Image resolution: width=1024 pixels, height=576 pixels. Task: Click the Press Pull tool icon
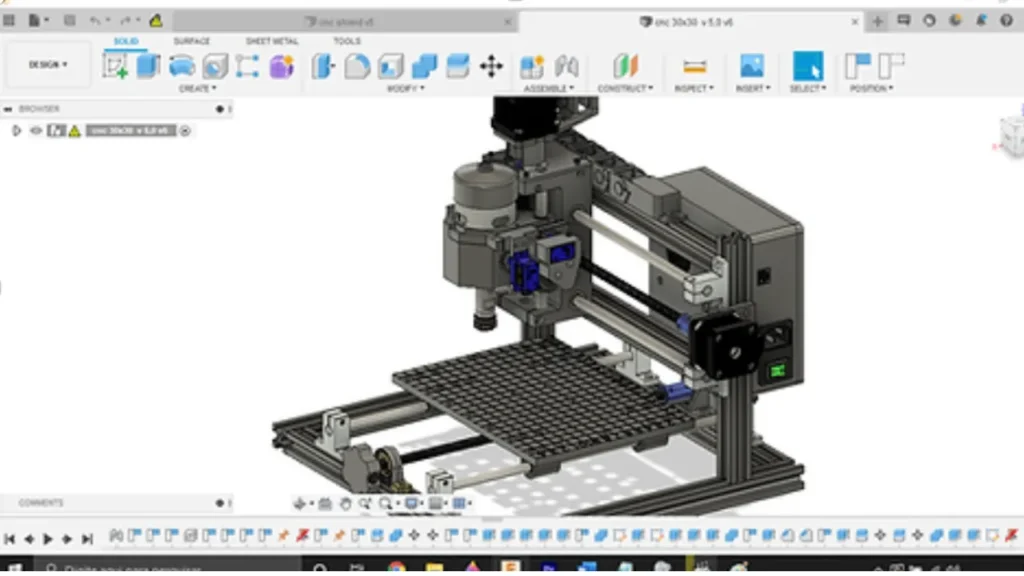[323, 66]
